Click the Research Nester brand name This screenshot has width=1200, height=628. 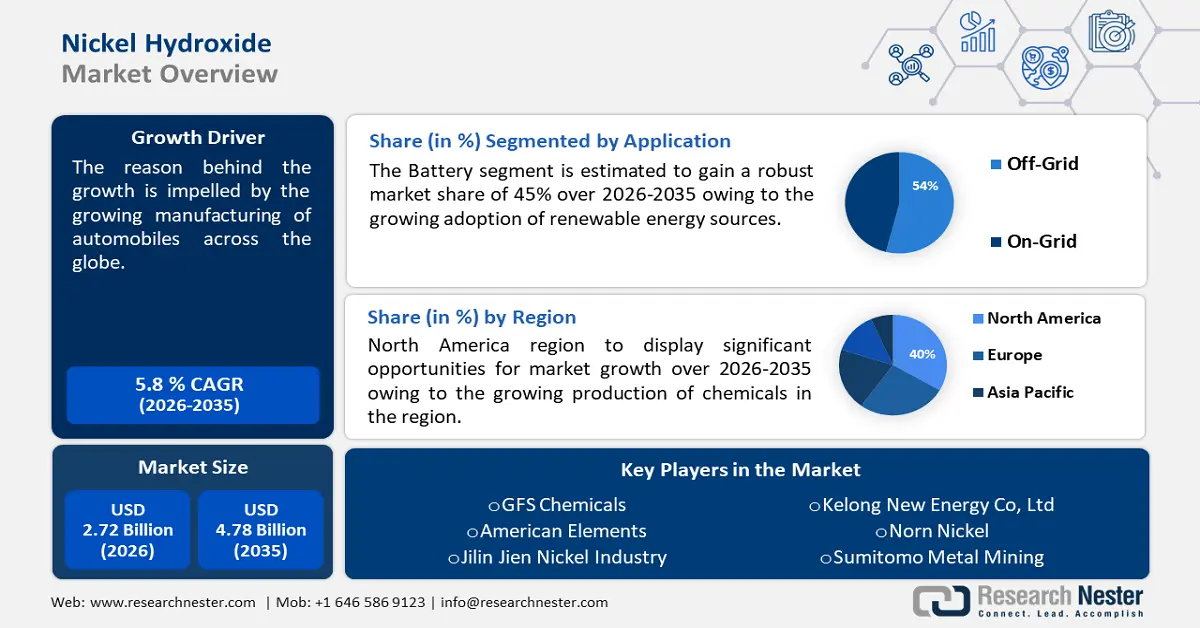point(1060,595)
